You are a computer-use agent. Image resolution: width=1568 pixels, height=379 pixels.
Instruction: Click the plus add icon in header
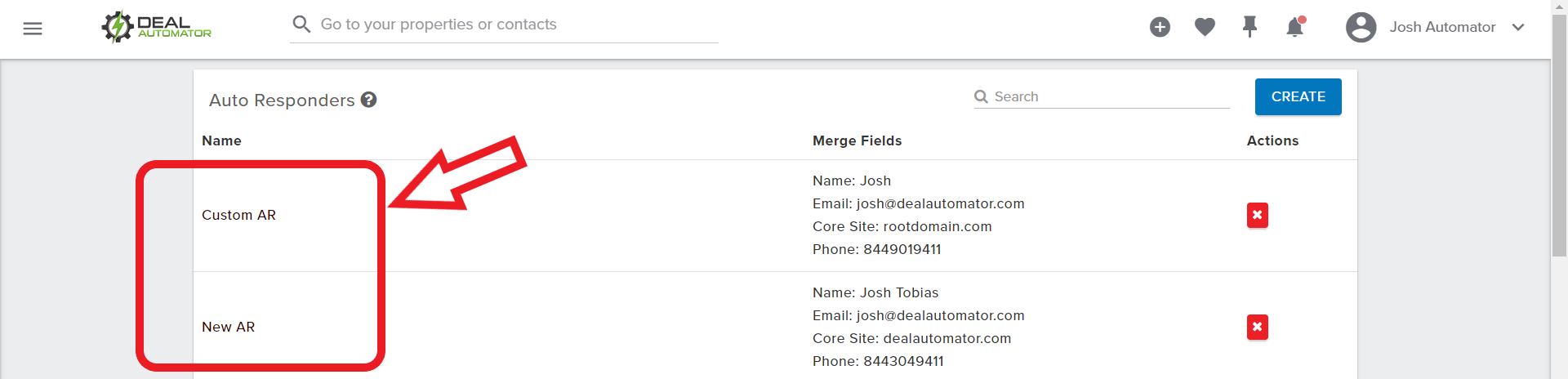[x=1160, y=27]
